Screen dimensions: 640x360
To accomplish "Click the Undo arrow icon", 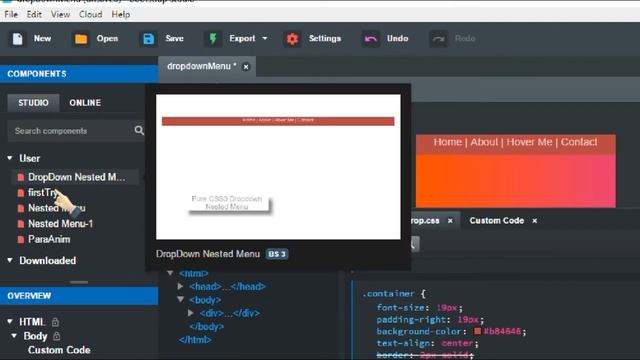I will [x=371, y=39].
